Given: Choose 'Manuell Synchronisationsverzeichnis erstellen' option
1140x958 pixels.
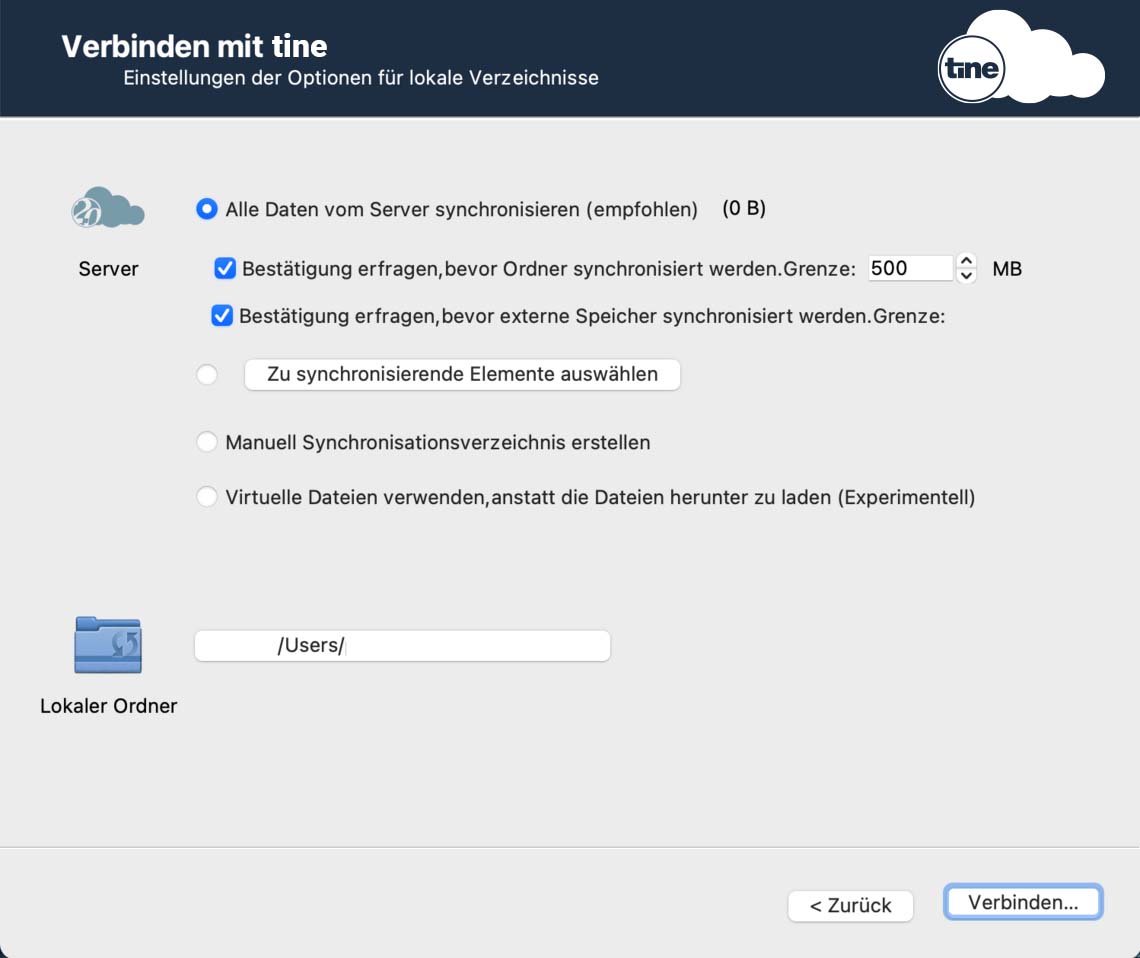Looking at the screenshot, I should pyautogui.click(x=207, y=442).
